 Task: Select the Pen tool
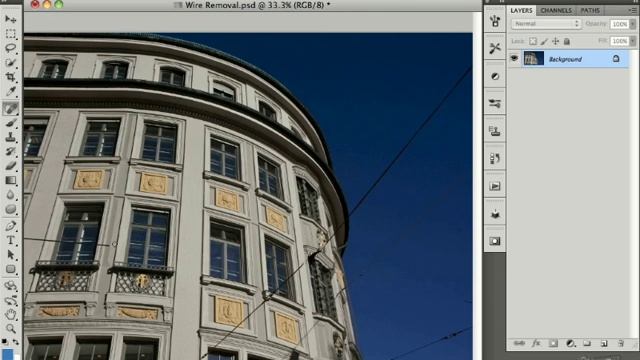(x=11, y=226)
